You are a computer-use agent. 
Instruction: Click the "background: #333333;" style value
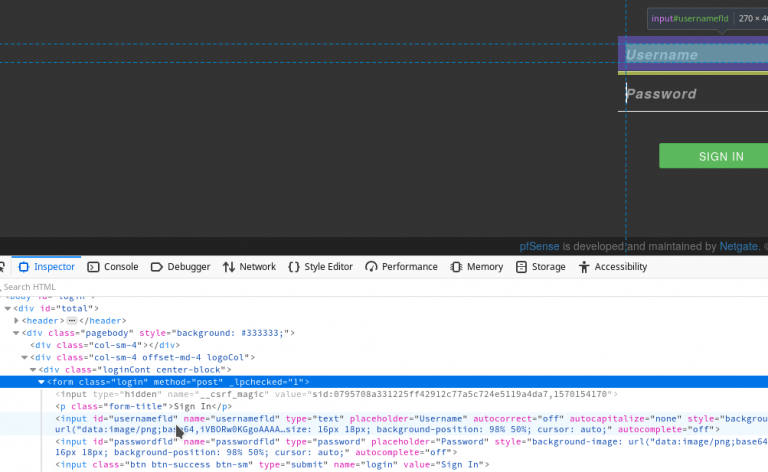[230, 333]
